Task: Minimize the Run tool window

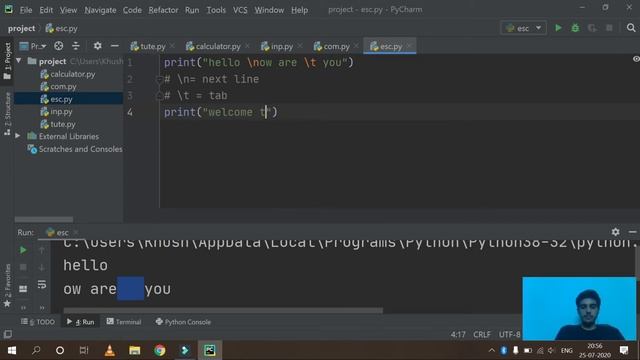Action: coord(632,232)
